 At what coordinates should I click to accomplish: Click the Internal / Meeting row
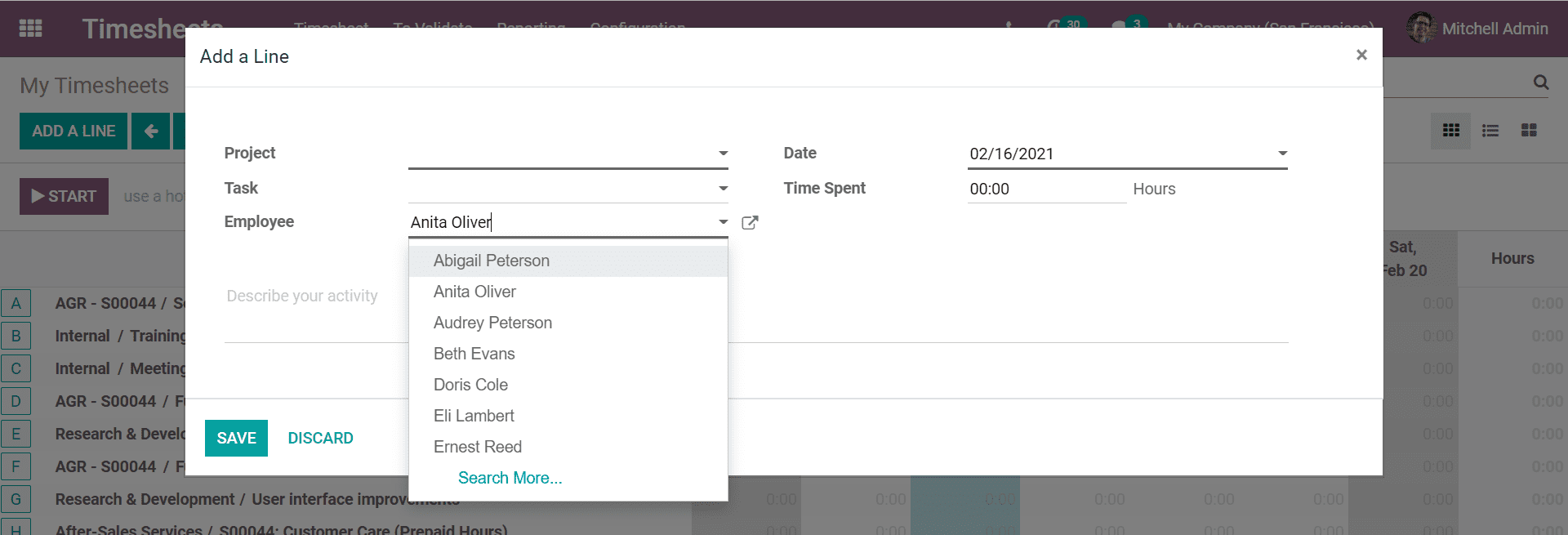point(120,368)
